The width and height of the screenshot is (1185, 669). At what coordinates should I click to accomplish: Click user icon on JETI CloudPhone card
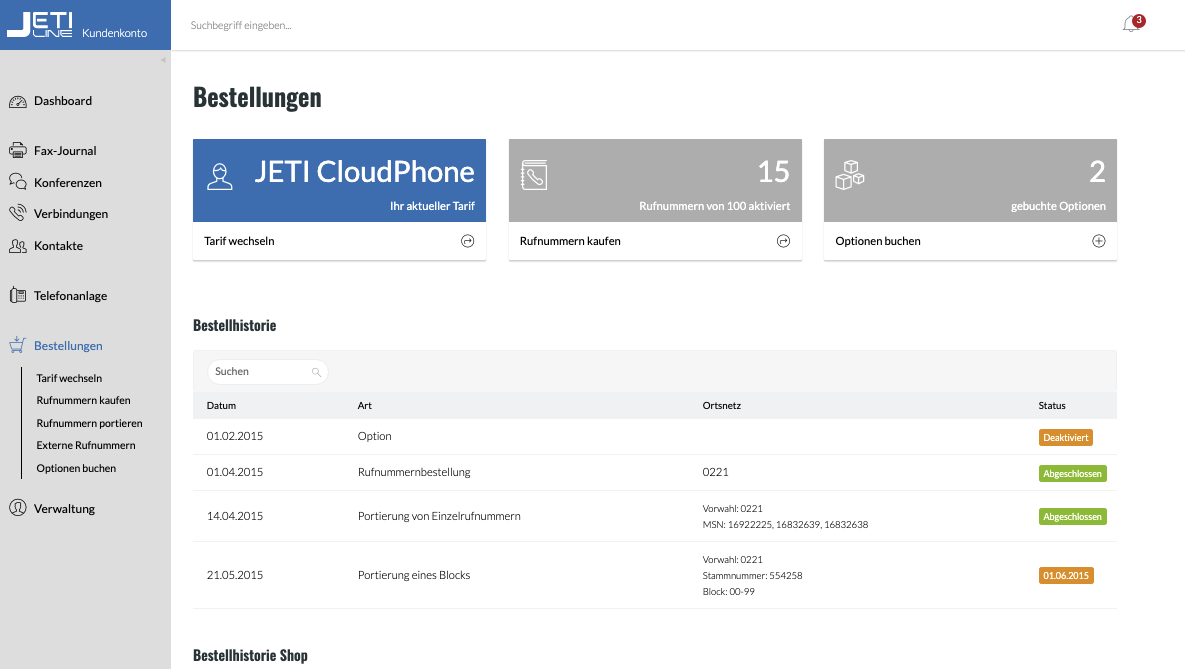pos(220,176)
